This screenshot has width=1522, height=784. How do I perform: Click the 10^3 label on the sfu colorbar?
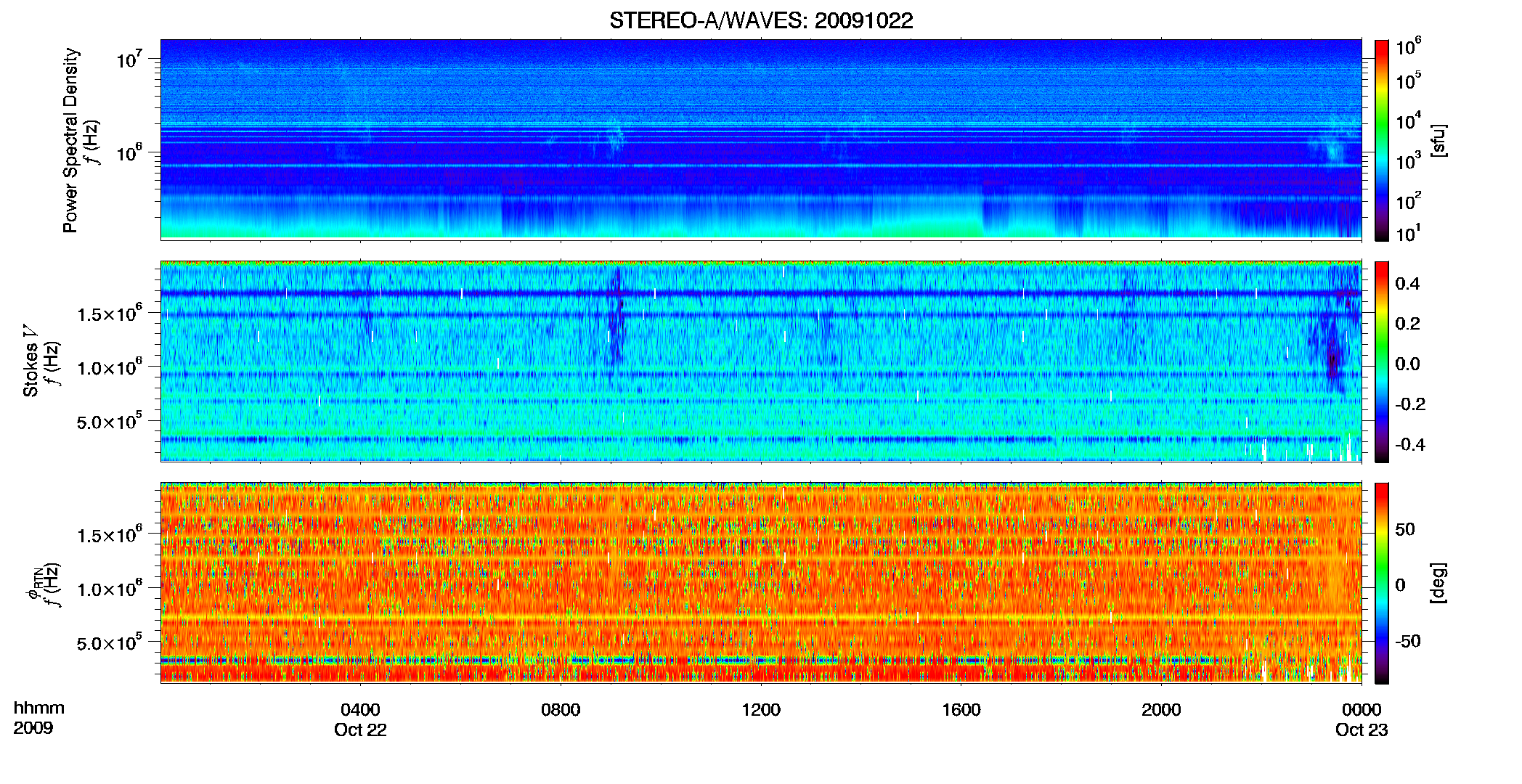click(1408, 160)
